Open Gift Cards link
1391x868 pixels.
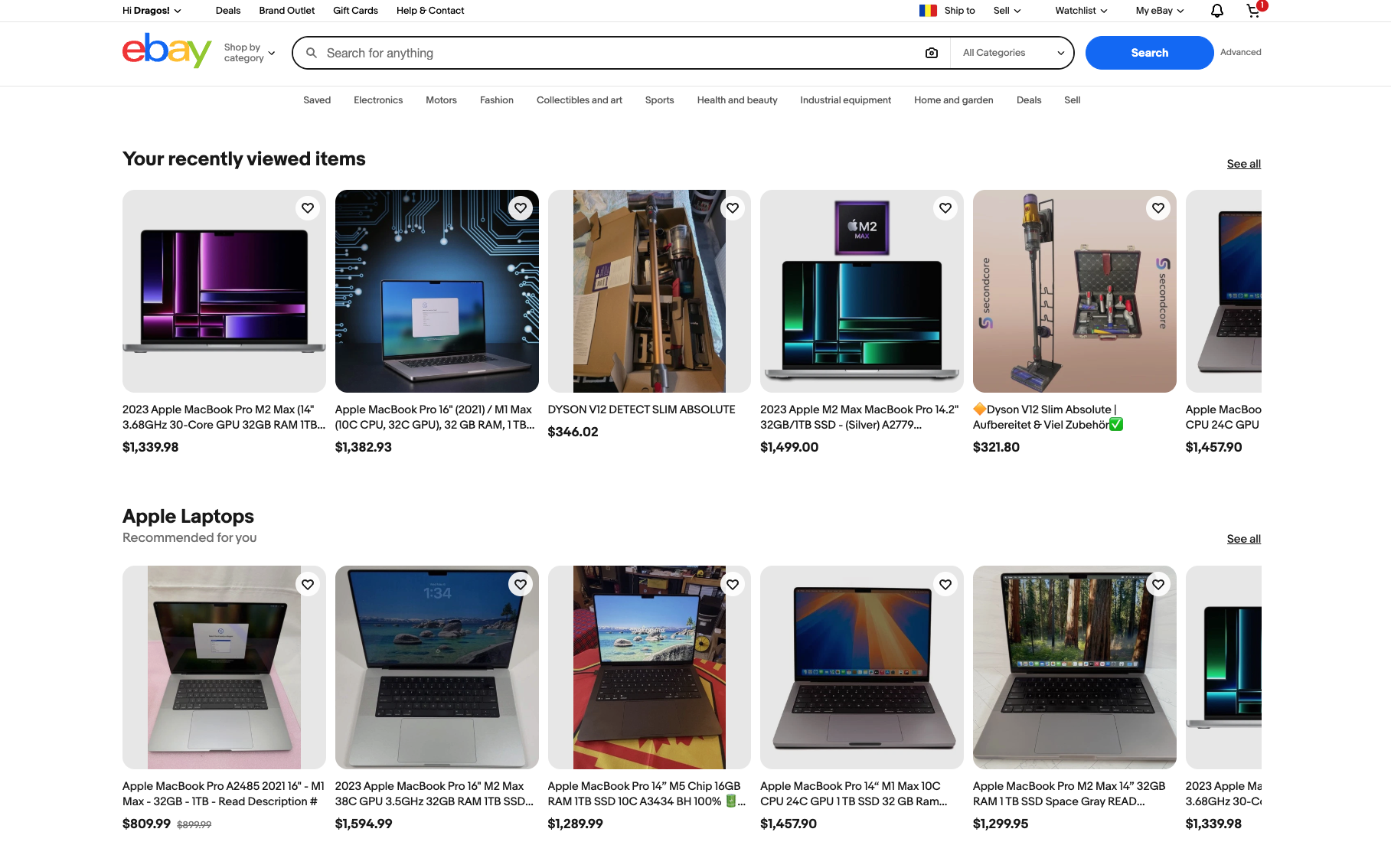pyautogui.click(x=355, y=11)
